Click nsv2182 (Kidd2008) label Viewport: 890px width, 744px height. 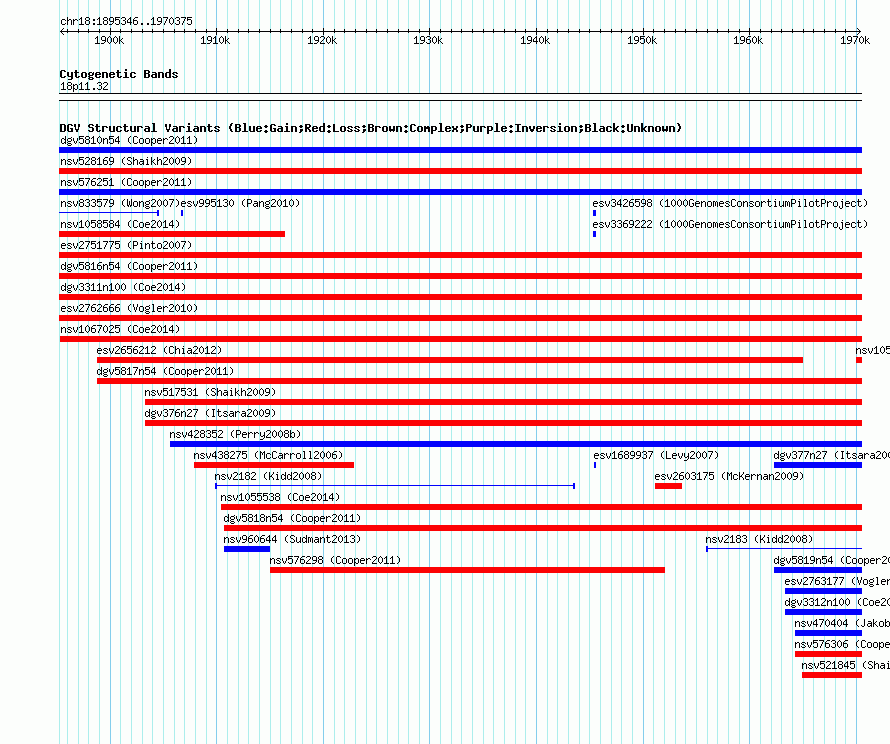(268, 476)
